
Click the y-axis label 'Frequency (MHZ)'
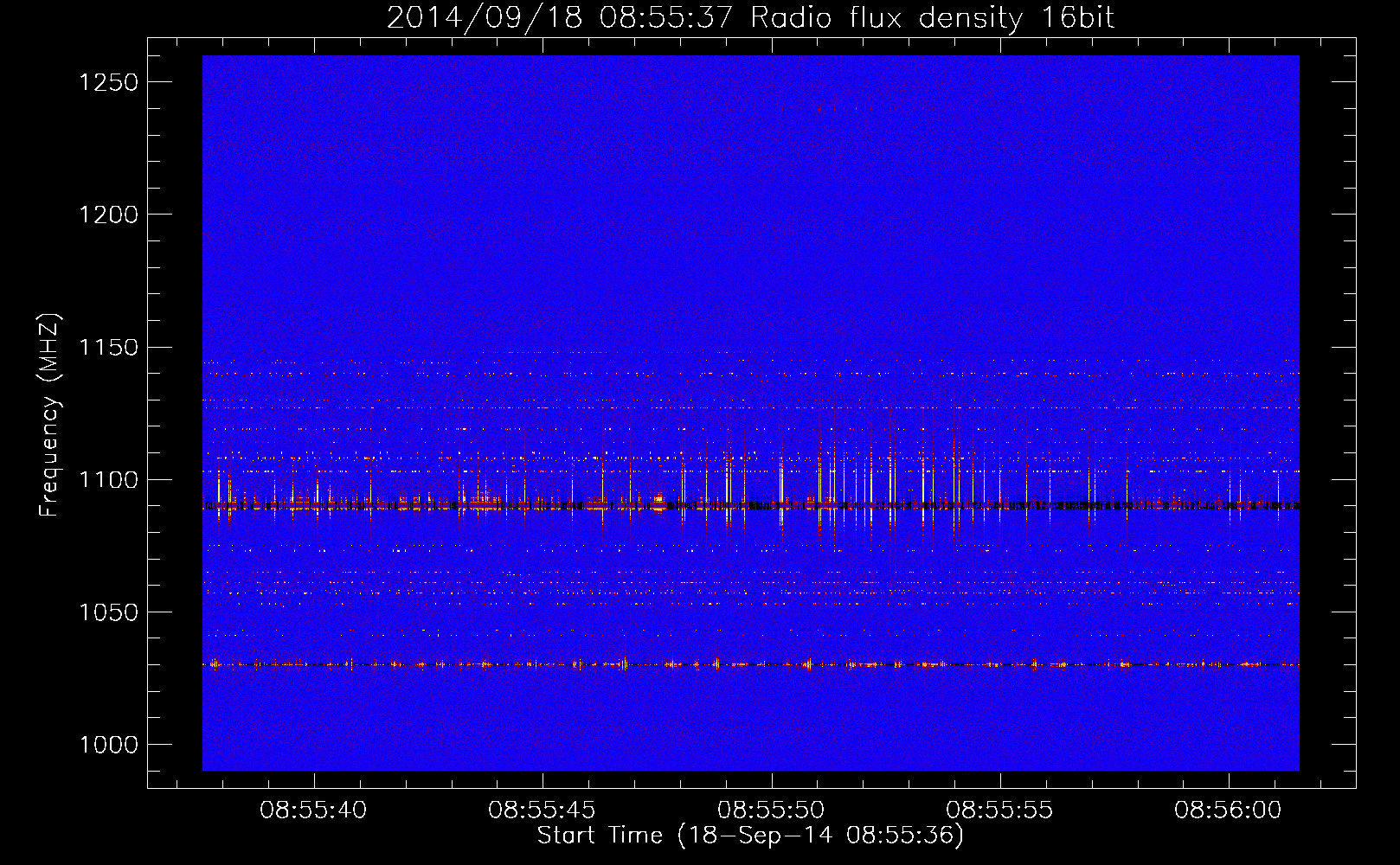50,415
